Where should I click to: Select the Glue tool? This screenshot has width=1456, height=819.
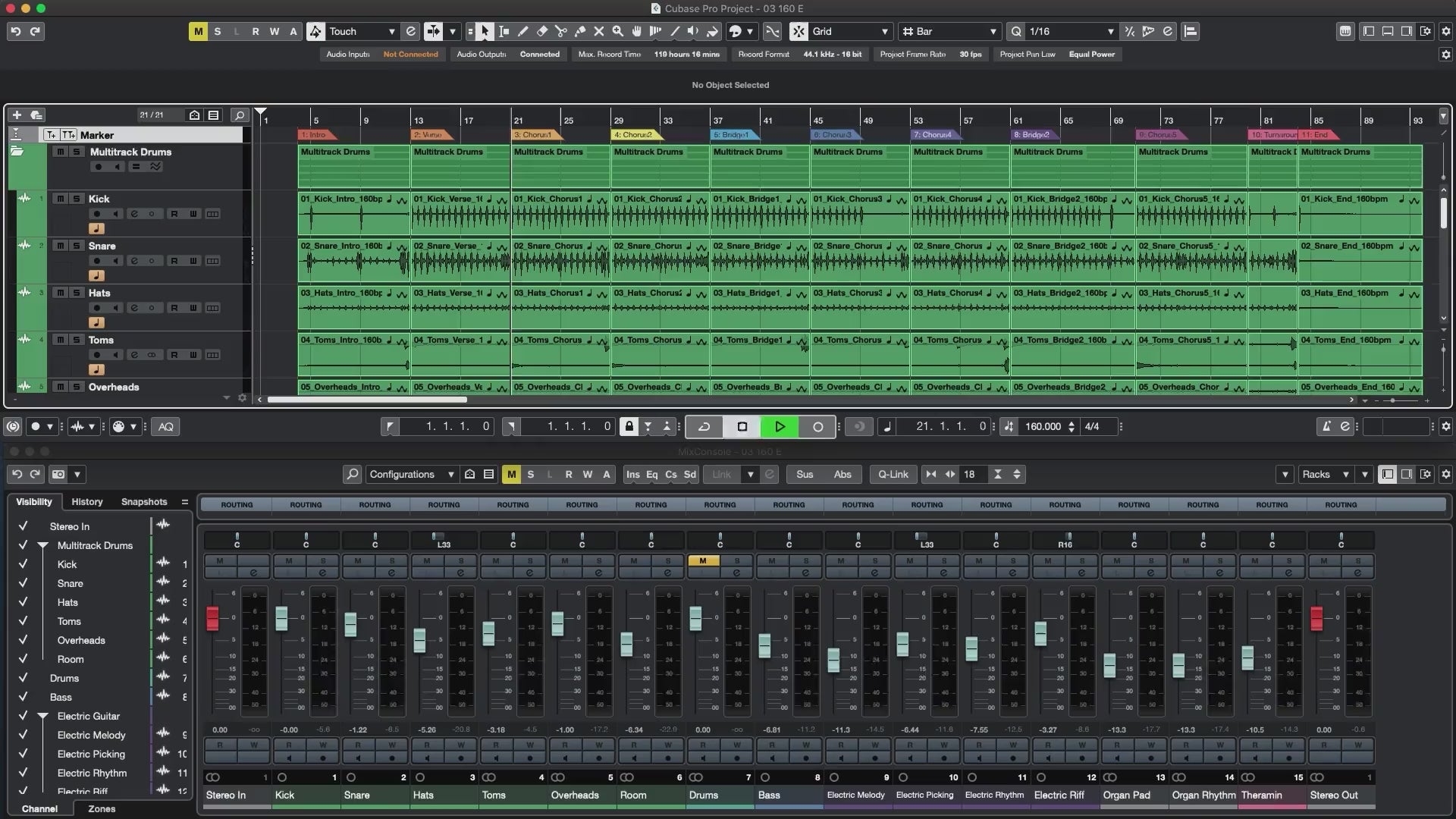click(x=580, y=31)
